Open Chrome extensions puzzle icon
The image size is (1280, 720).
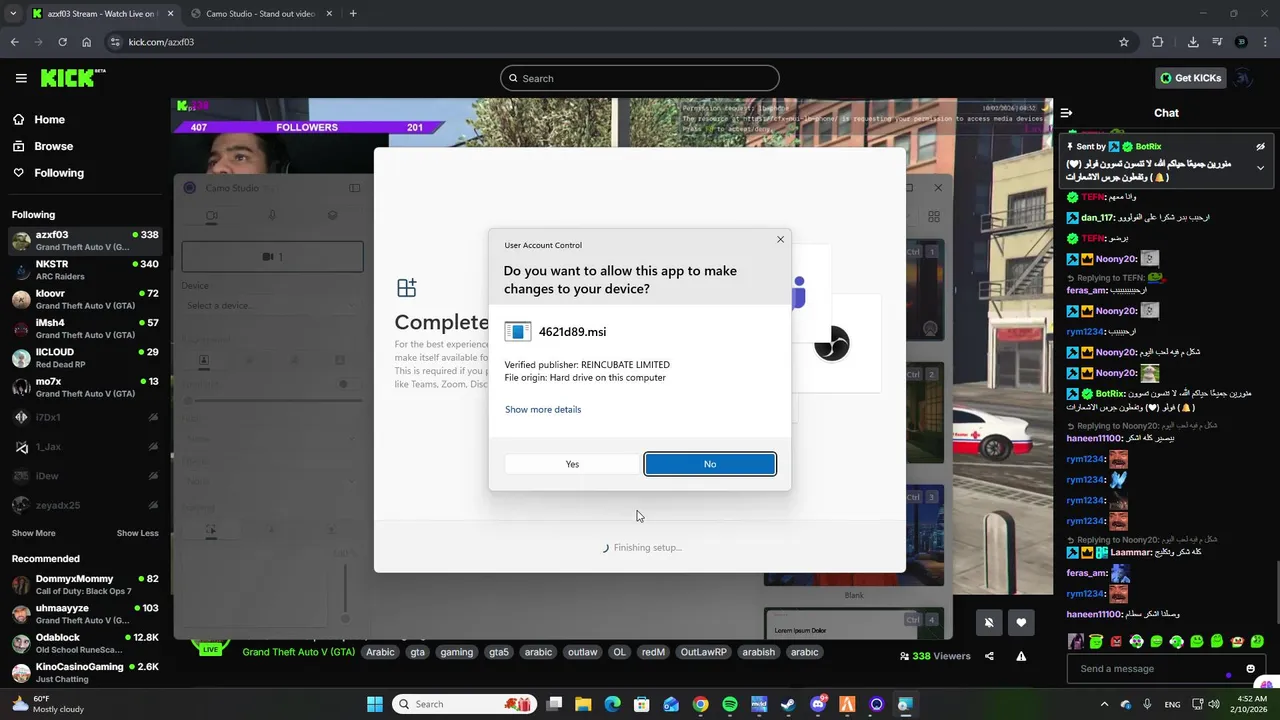coord(1158,42)
